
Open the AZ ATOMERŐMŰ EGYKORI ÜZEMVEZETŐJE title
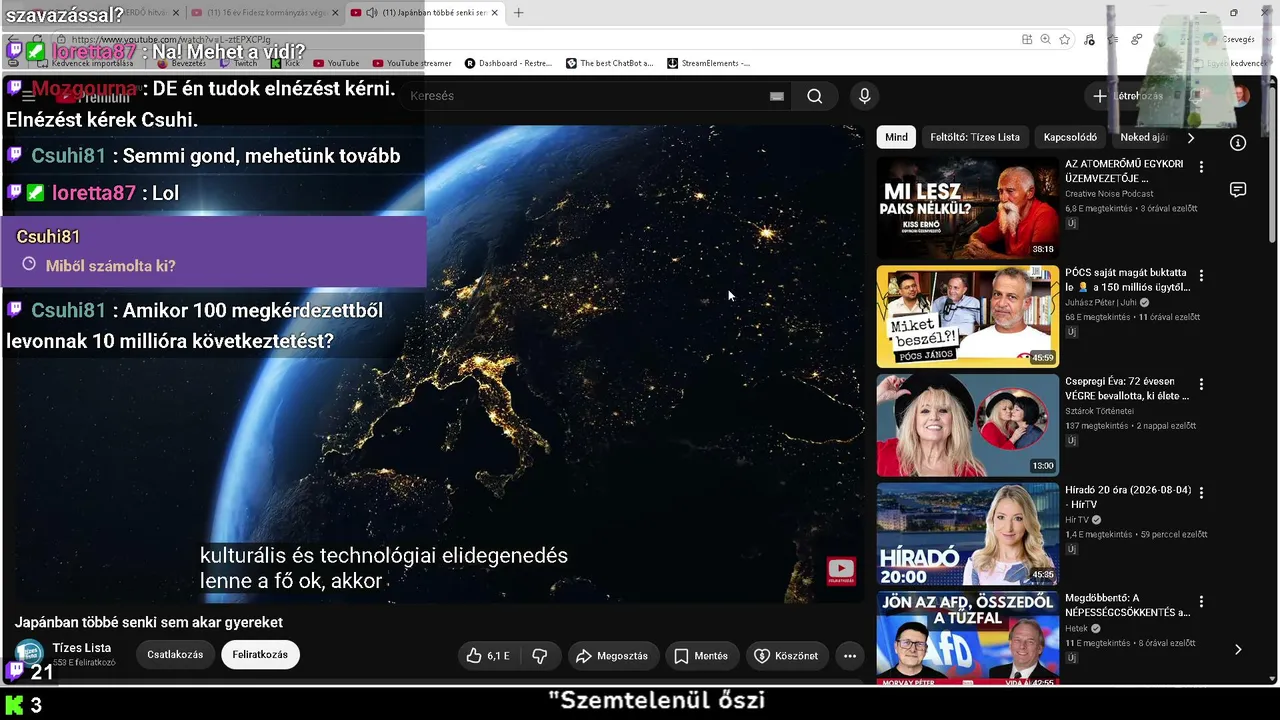(x=1124, y=171)
